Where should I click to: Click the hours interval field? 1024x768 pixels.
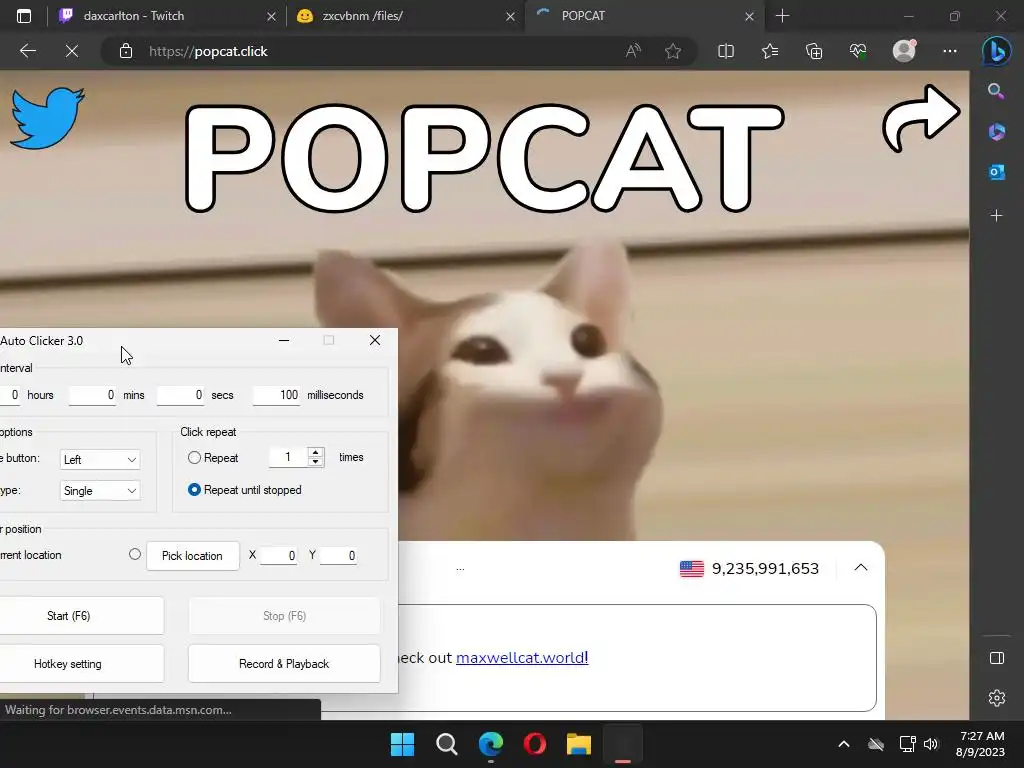(10, 395)
